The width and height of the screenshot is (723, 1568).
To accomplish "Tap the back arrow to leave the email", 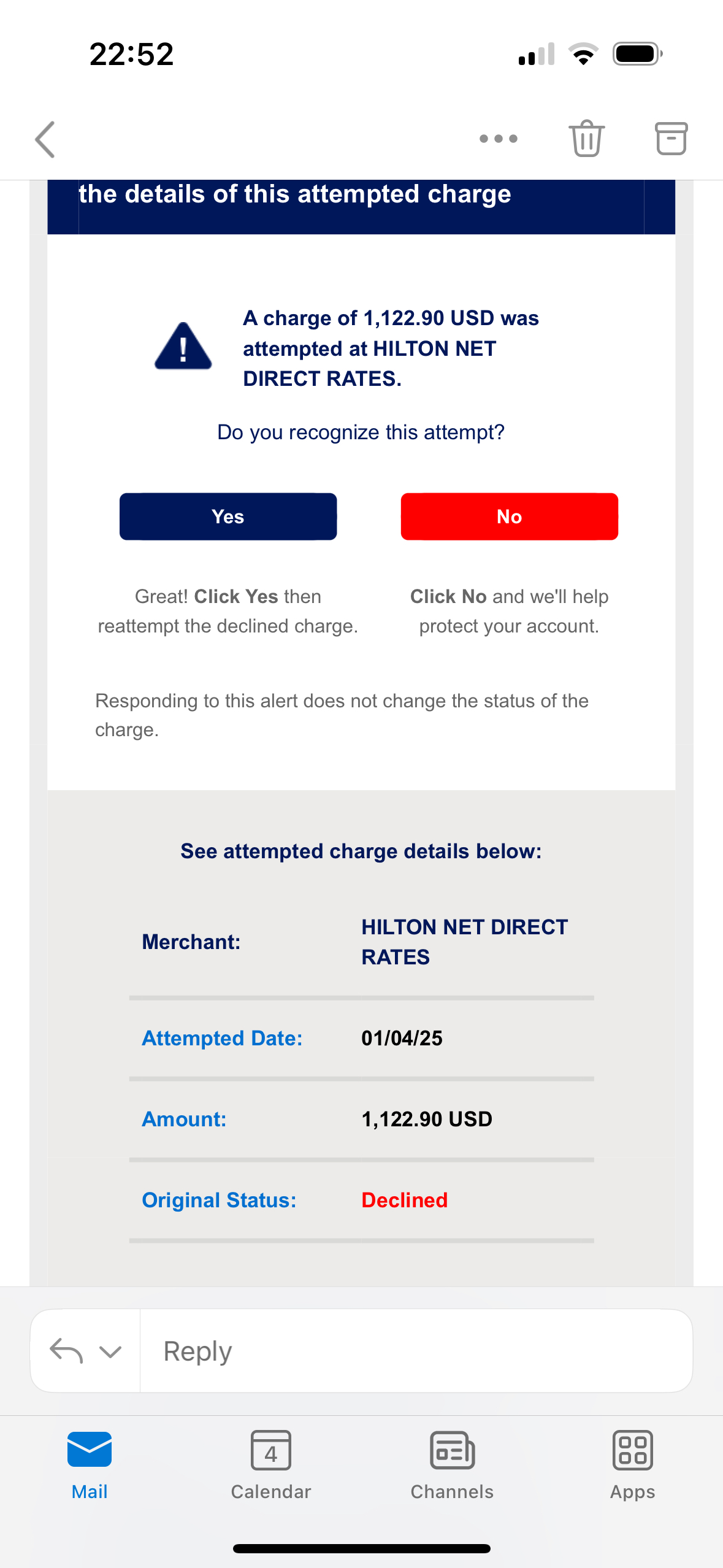I will pyautogui.click(x=45, y=139).
